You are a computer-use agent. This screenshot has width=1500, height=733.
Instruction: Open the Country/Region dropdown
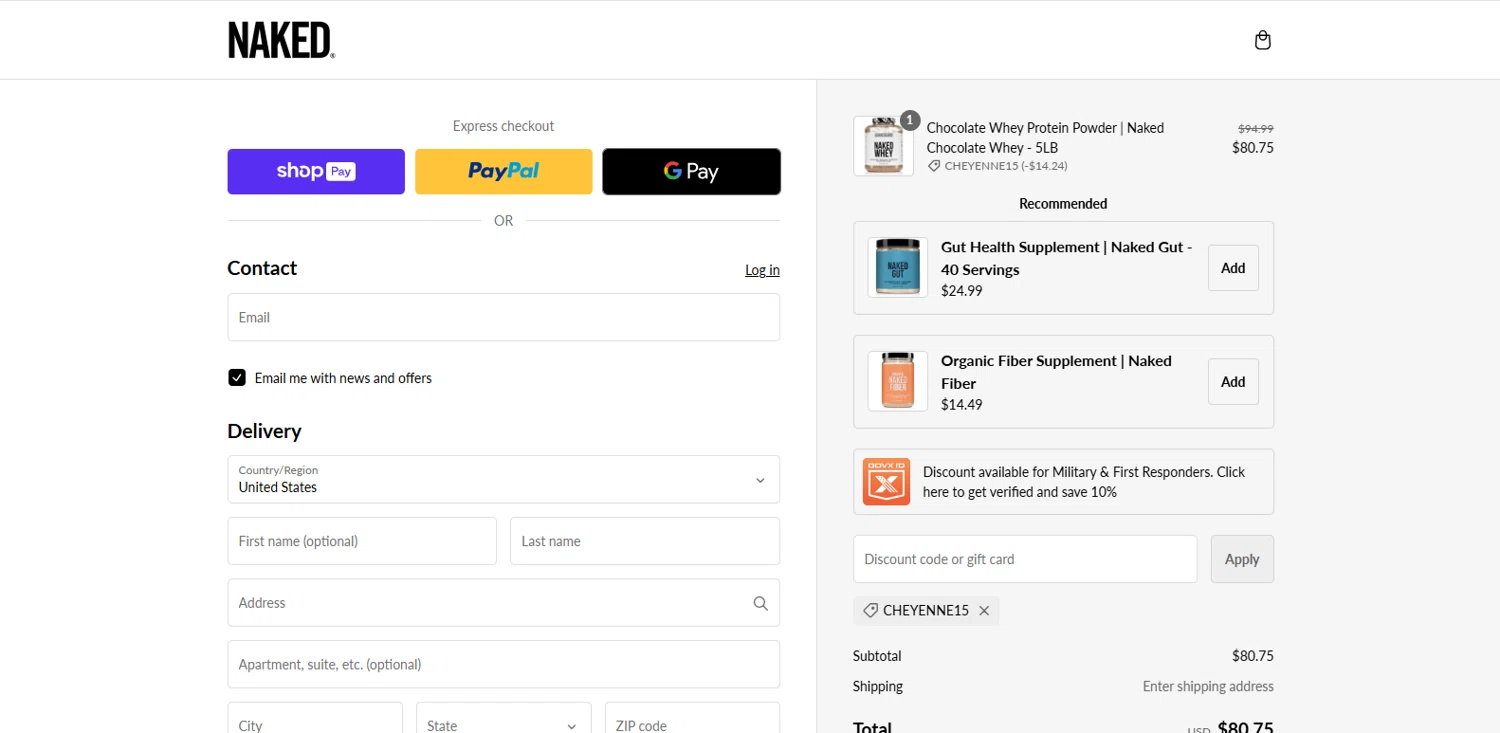click(503, 479)
